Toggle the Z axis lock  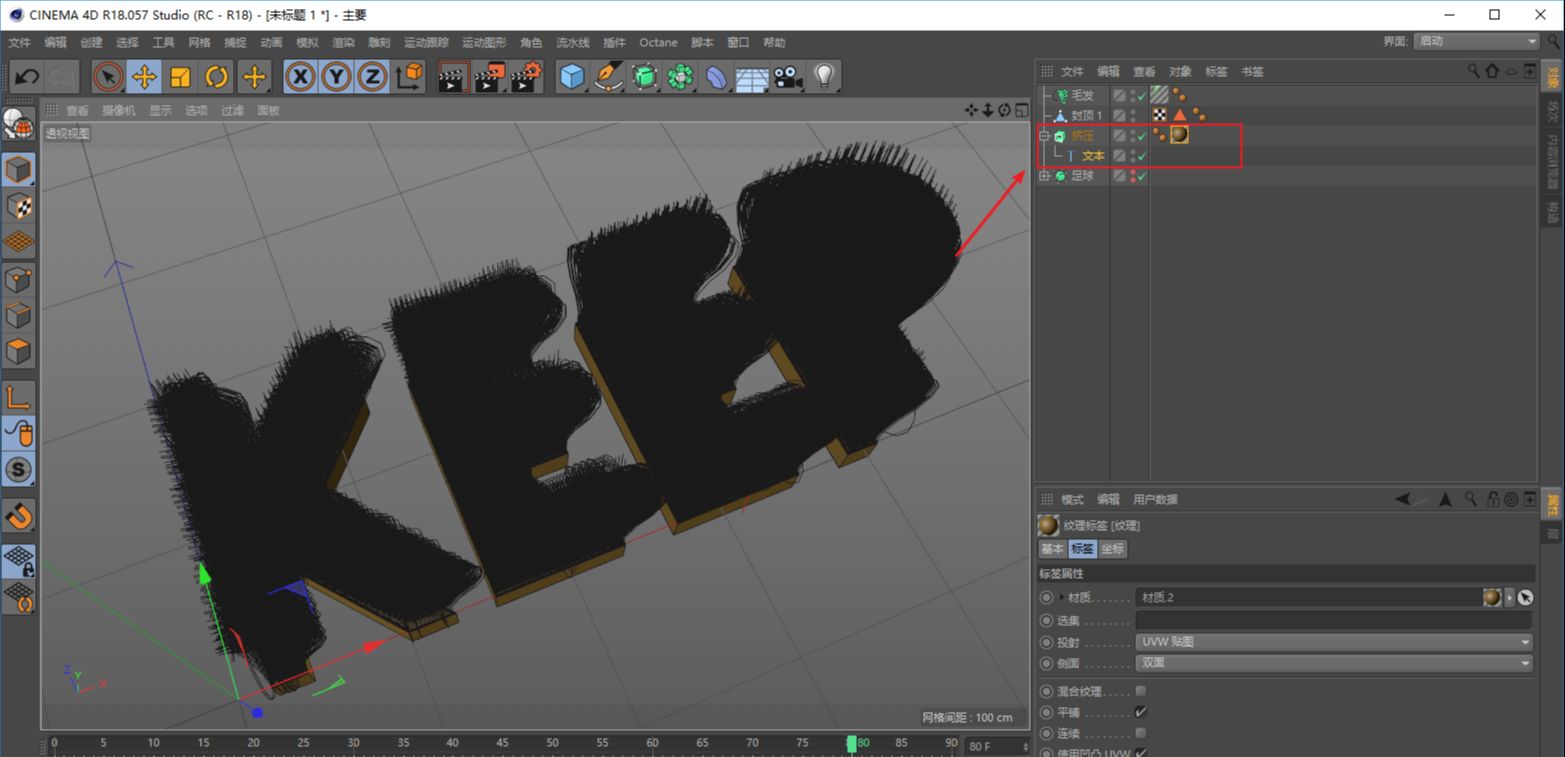tap(372, 77)
